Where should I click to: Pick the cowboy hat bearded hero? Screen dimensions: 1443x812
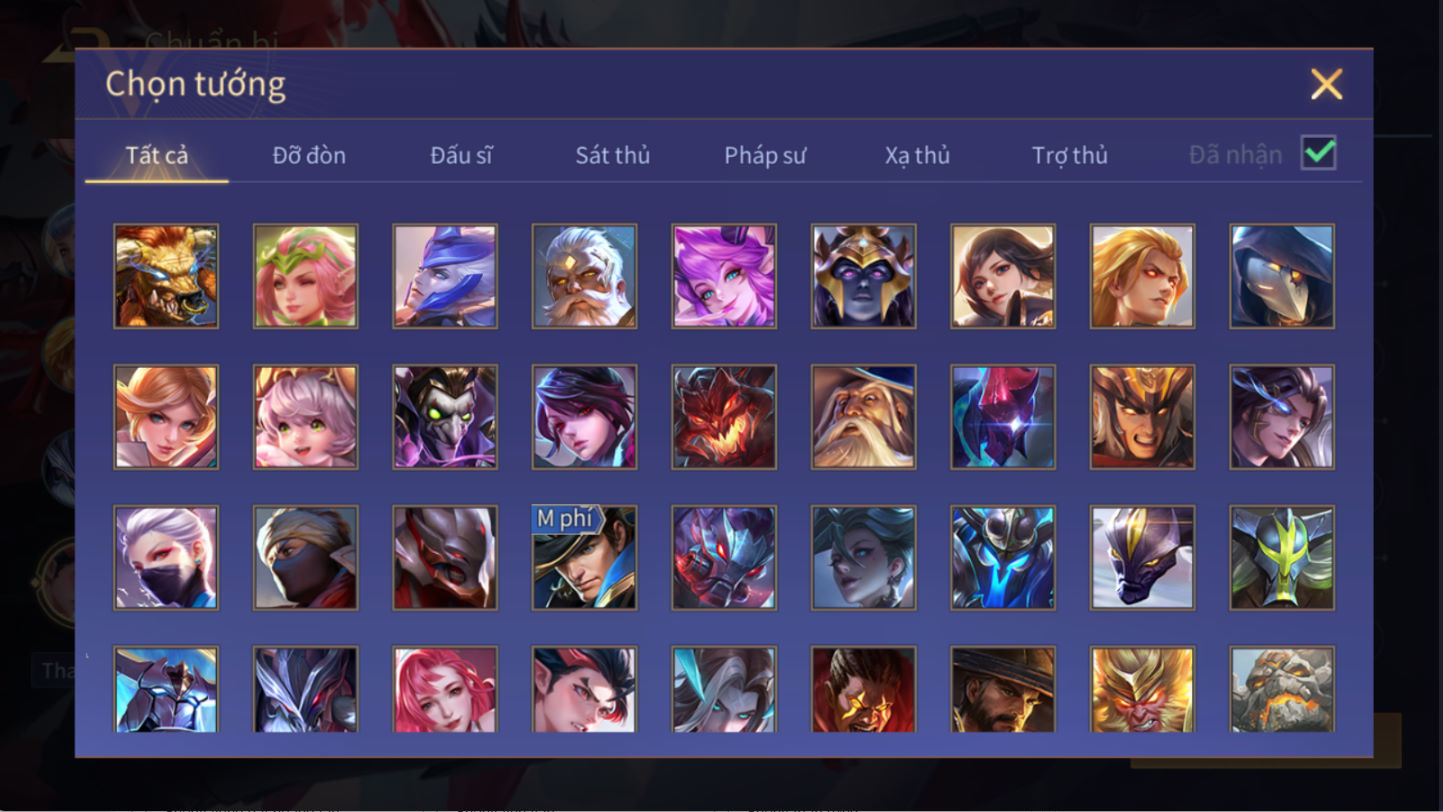coord(1003,690)
